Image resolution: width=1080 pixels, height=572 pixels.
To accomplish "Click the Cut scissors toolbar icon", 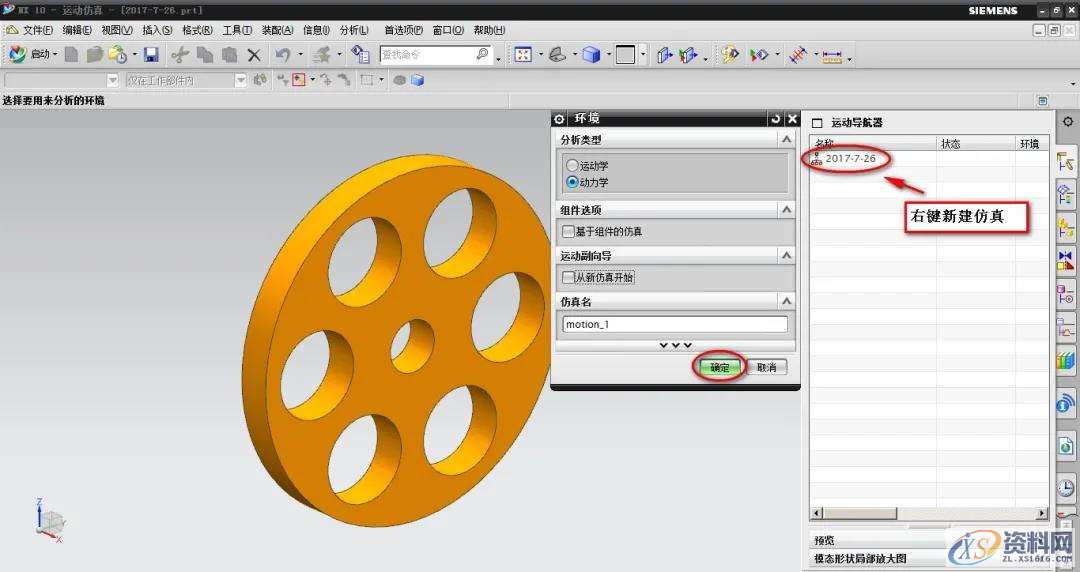I will click(x=180, y=55).
